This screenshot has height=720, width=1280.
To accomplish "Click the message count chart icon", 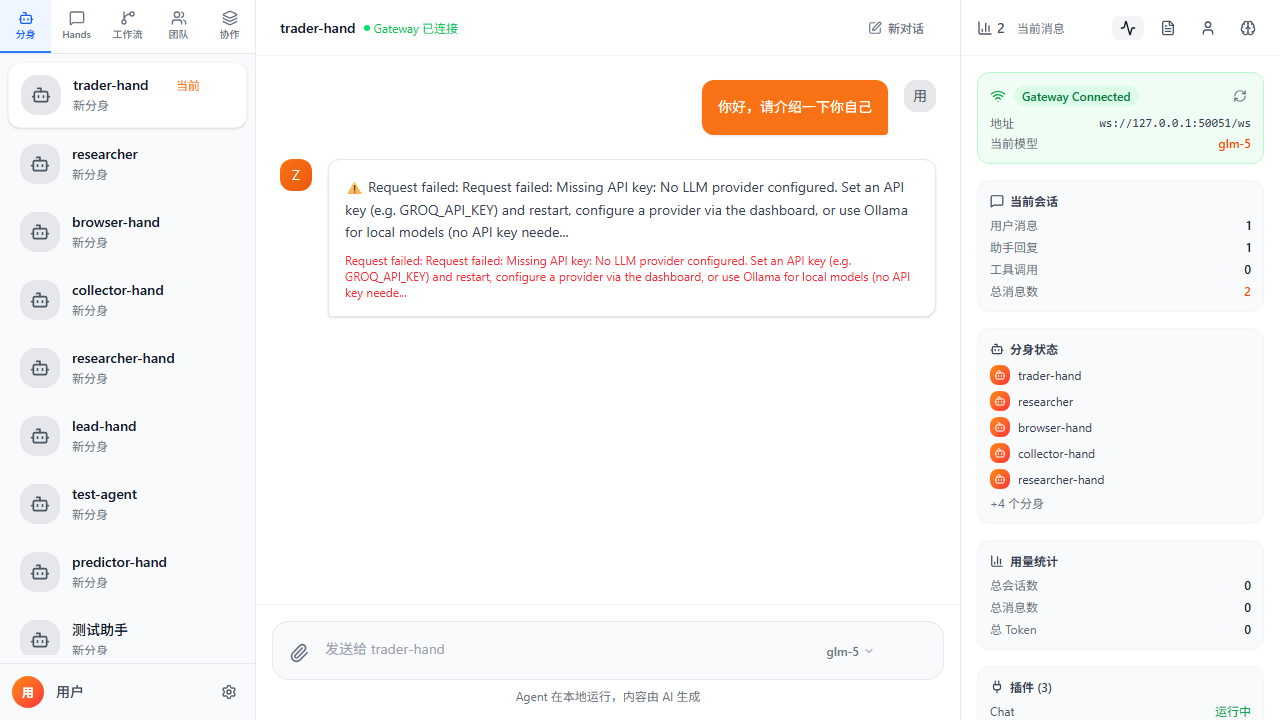I will pos(985,28).
